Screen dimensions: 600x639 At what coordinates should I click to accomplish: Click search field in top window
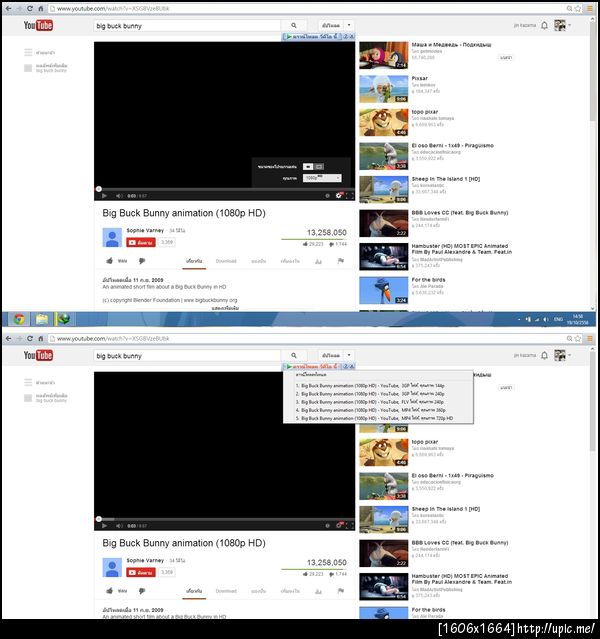[x=187, y=26]
